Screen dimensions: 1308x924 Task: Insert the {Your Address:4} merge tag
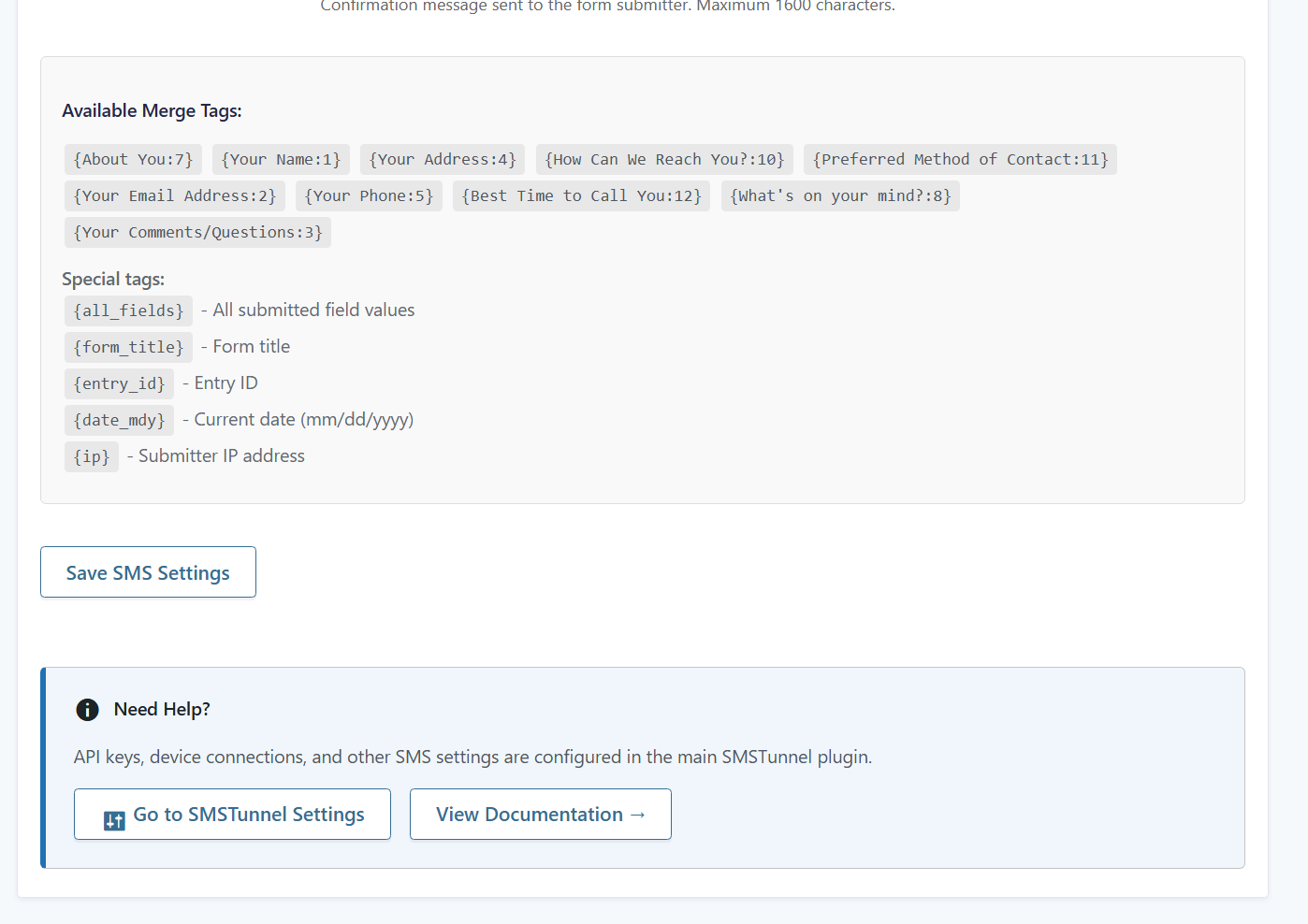click(x=442, y=159)
